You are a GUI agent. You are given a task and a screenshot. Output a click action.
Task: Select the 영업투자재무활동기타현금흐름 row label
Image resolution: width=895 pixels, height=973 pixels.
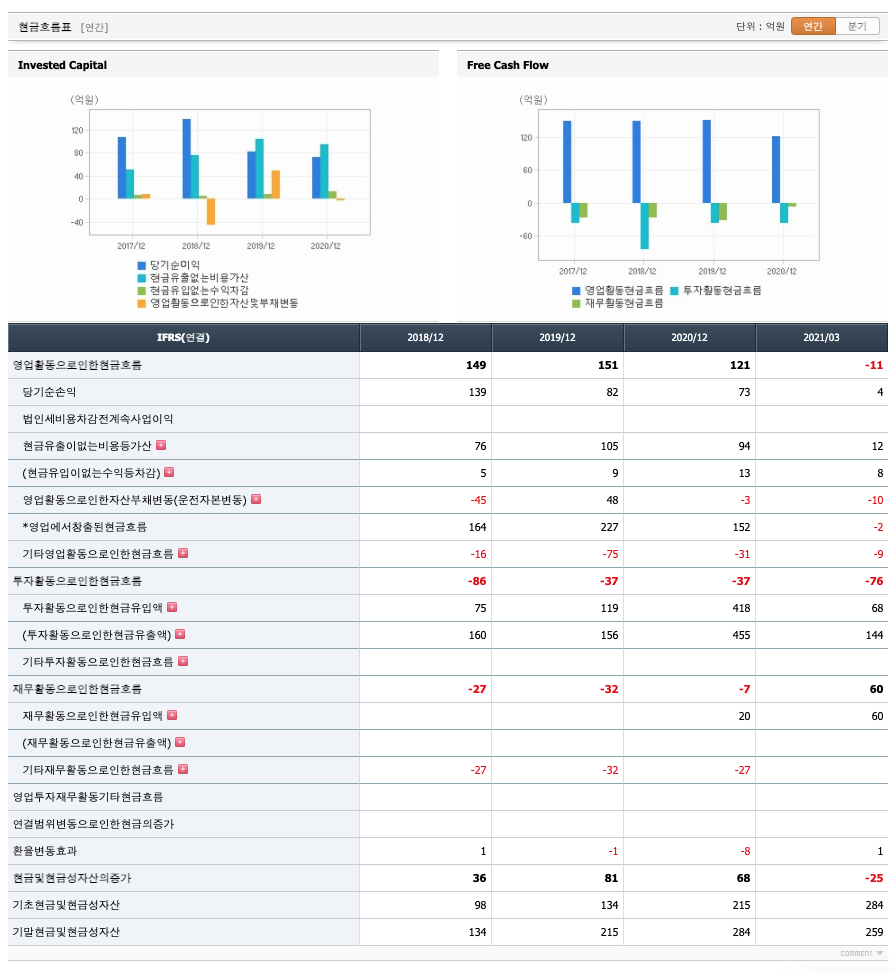(88, 797)
